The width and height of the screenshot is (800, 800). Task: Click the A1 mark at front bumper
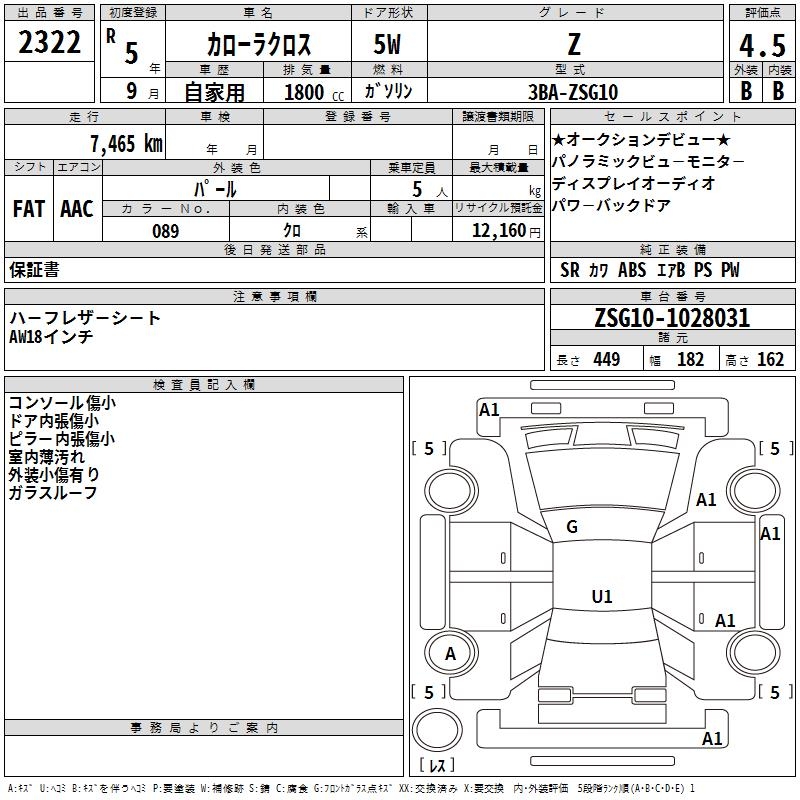(489, 409)
